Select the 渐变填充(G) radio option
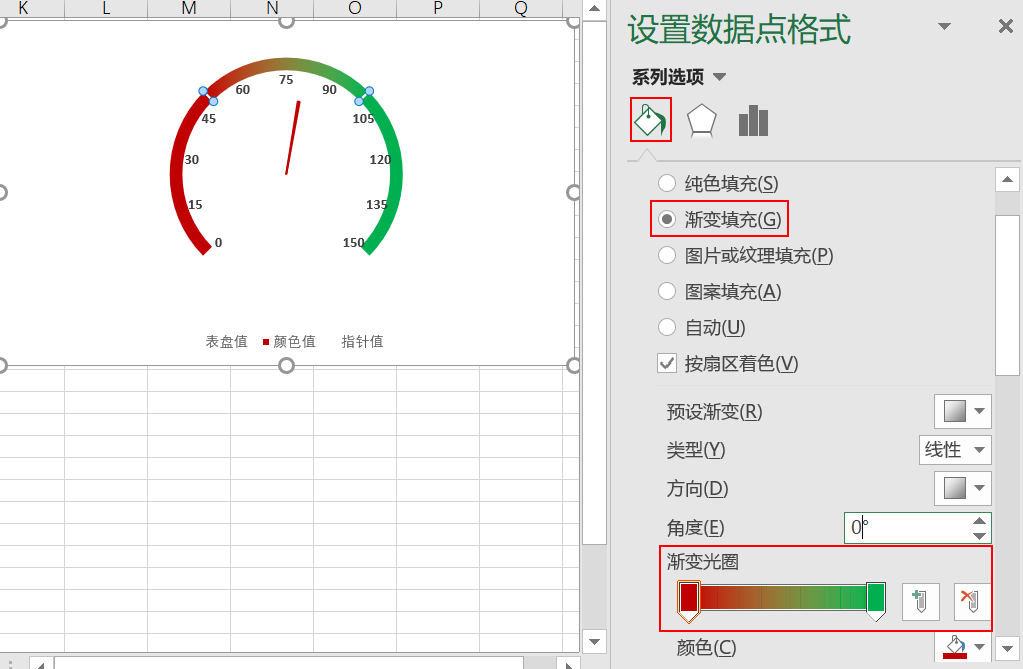The height and width of the screenshot is (669, 1023). [720, 219]
